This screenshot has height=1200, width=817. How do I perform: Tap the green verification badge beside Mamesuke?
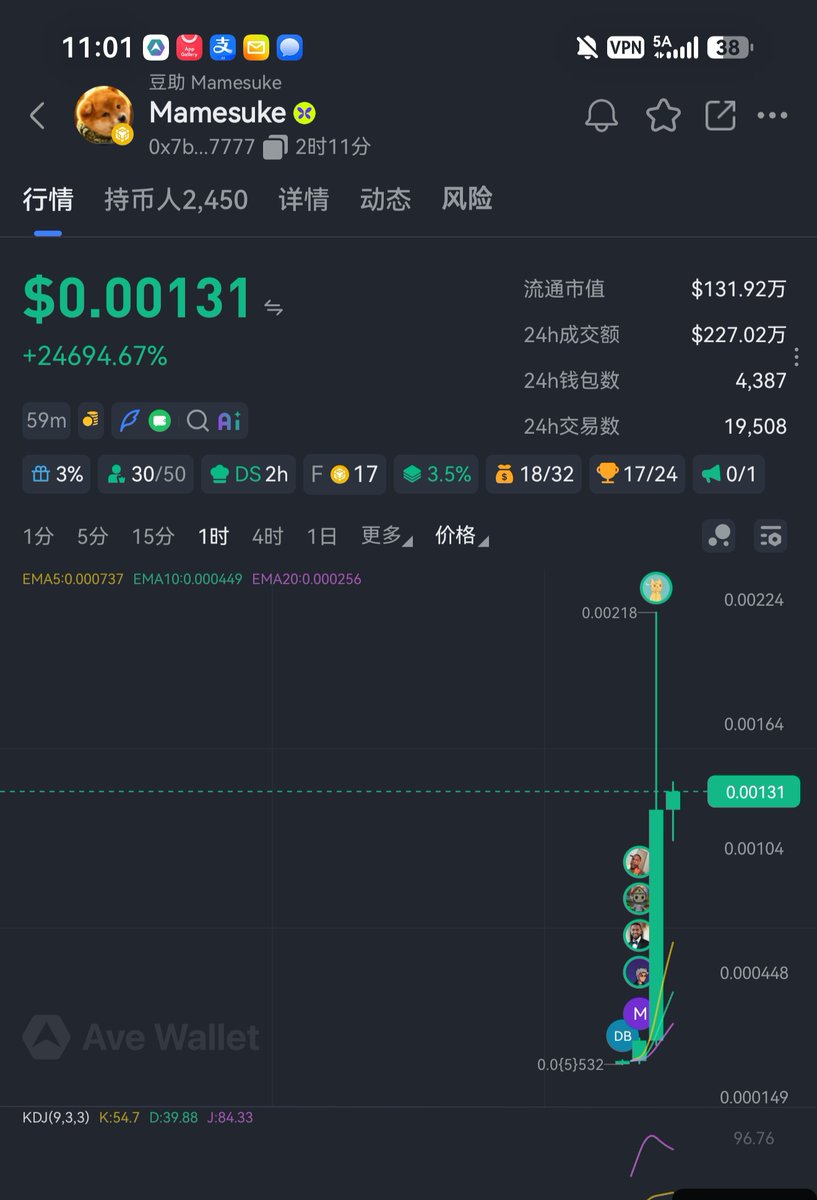pos(305,113)
